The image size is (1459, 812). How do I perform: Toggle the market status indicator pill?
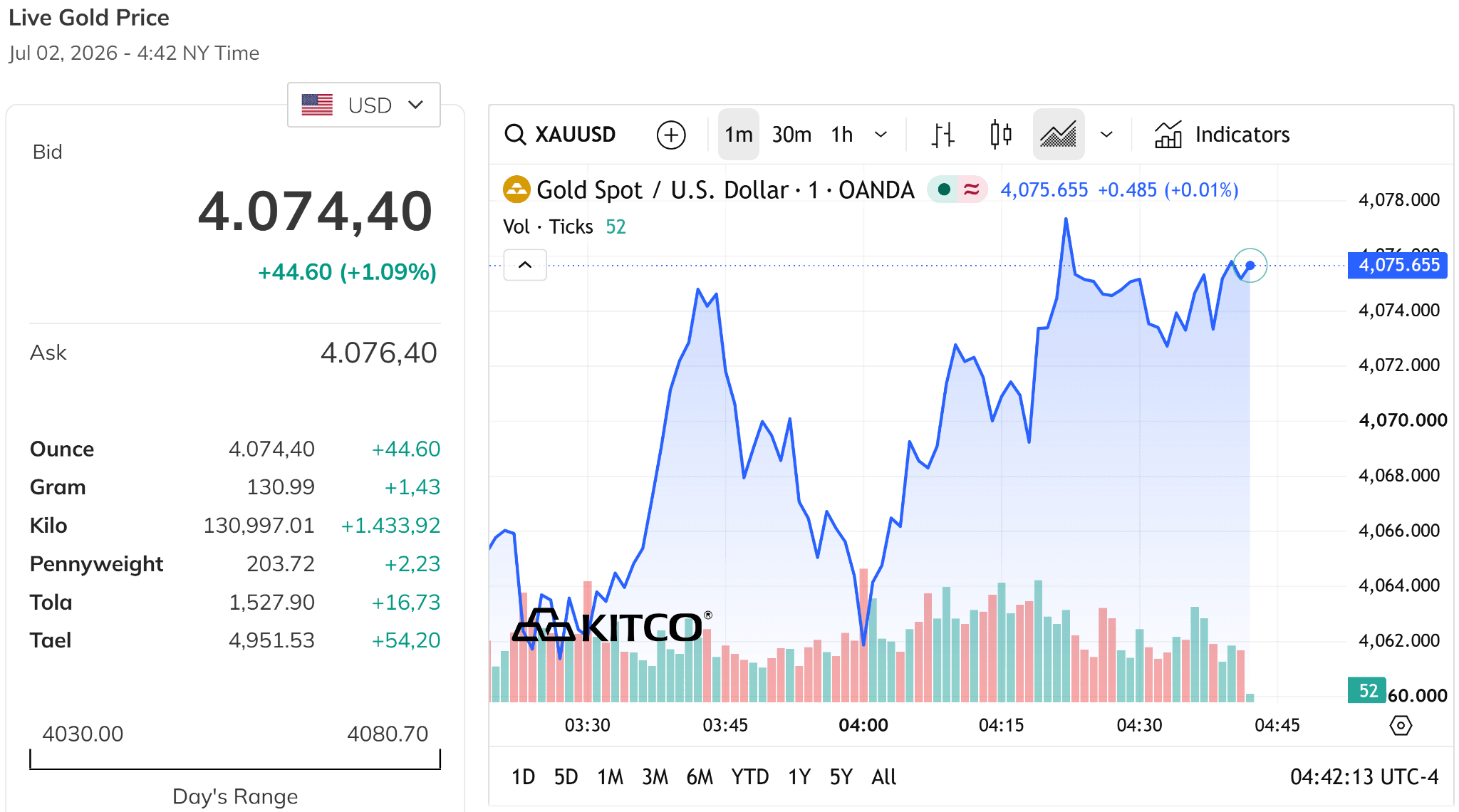coord(957,189)
